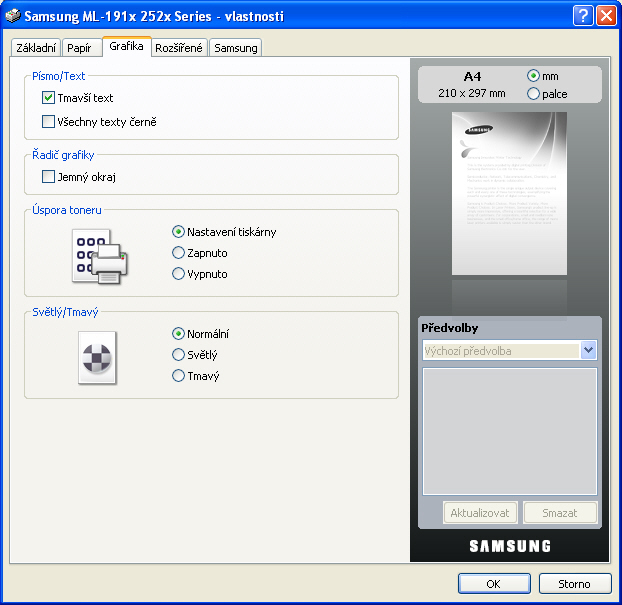Expand the Výchozí předvolba dropdown

point(588,351)
